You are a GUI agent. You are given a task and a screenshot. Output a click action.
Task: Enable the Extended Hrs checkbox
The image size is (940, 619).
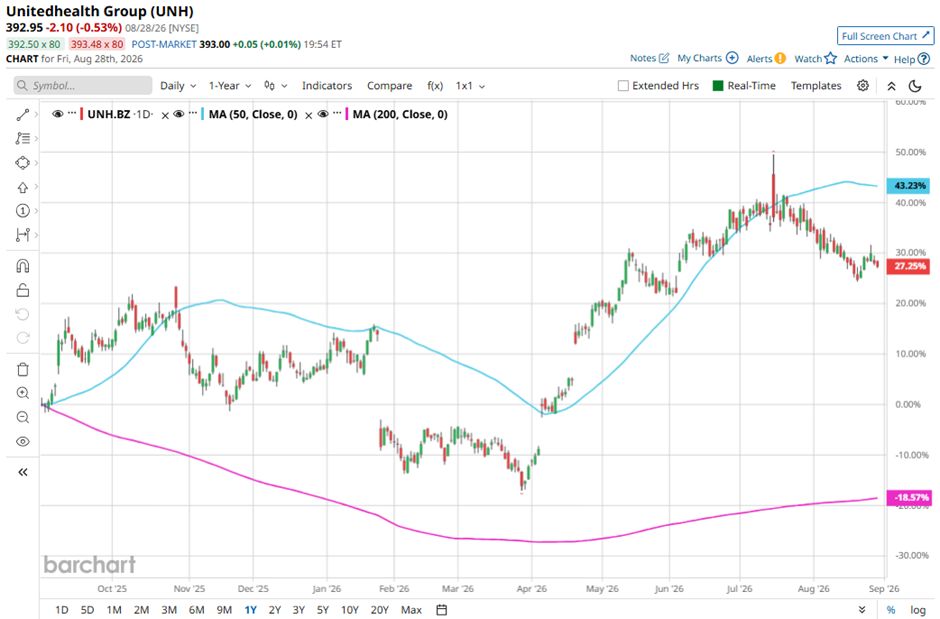coord(623,86)
